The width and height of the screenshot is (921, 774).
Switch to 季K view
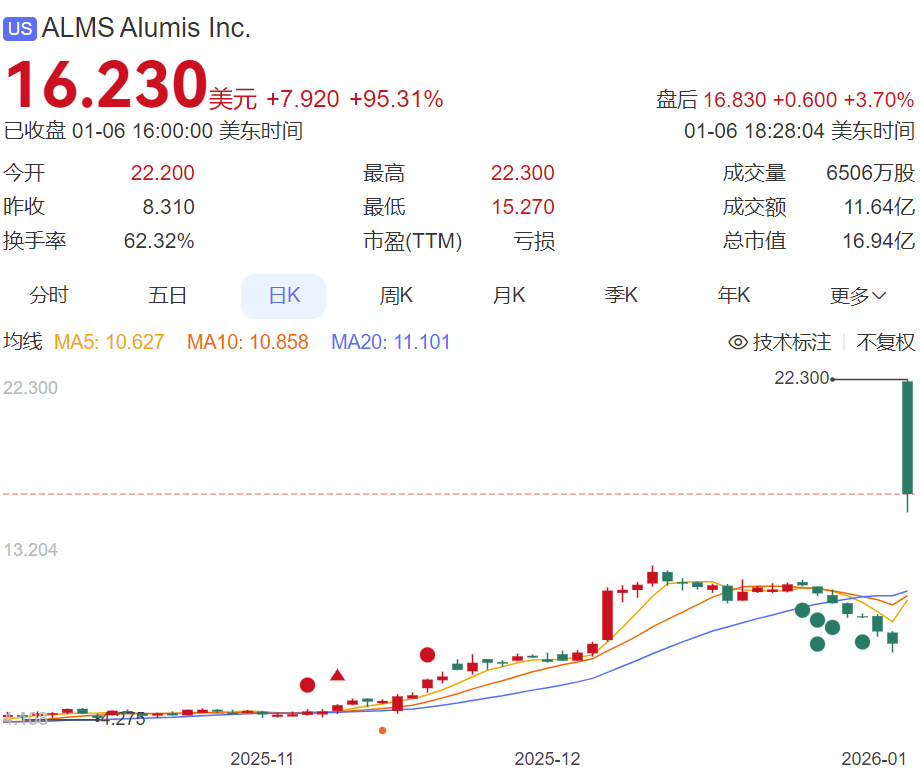point(621,295)
